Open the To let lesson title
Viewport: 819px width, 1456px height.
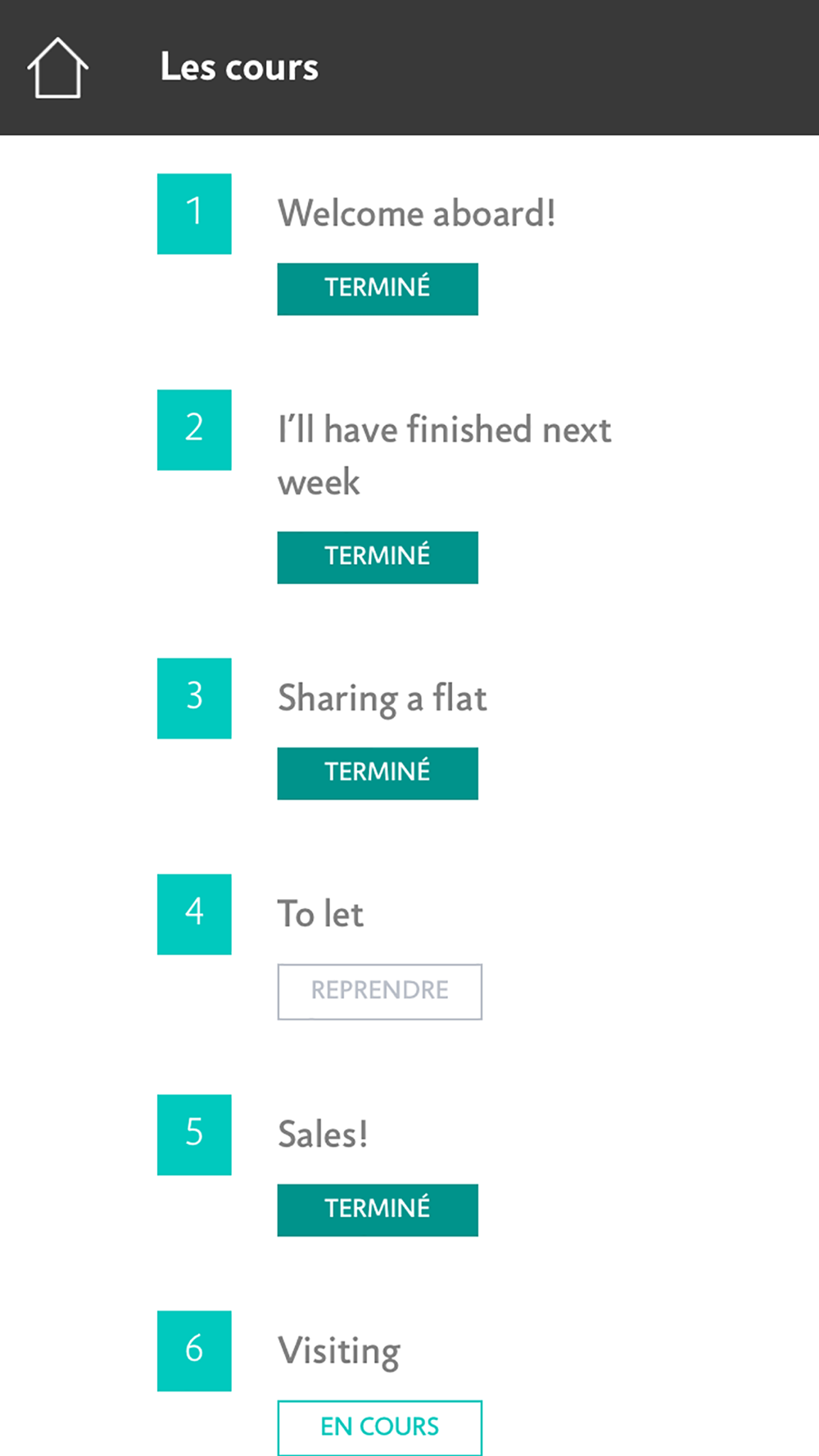pos(321,914)
